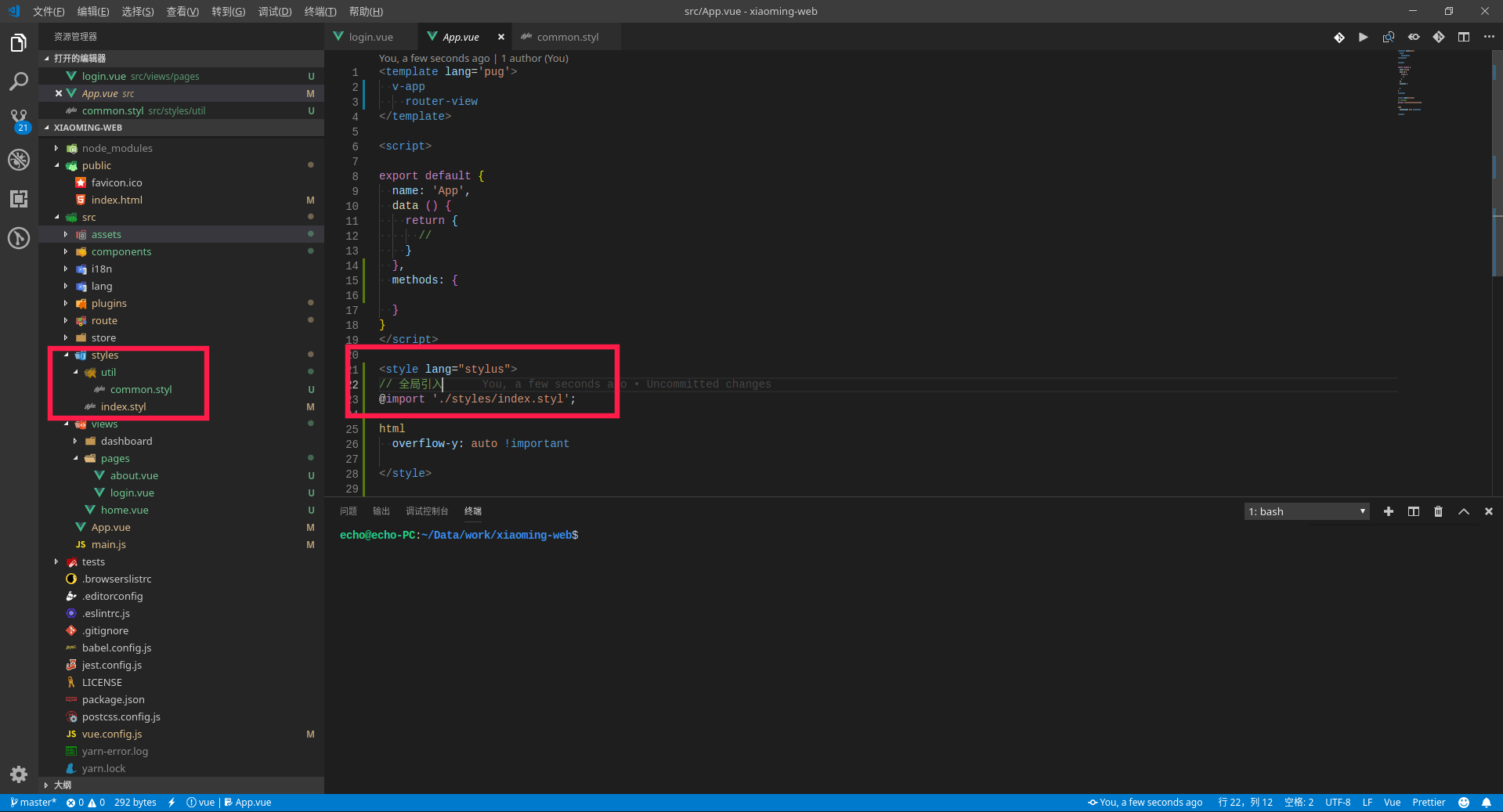Screen dimensions: 1503x812
Task: Click the Vue language mode in status bar
Action: tap(1392, 803)
